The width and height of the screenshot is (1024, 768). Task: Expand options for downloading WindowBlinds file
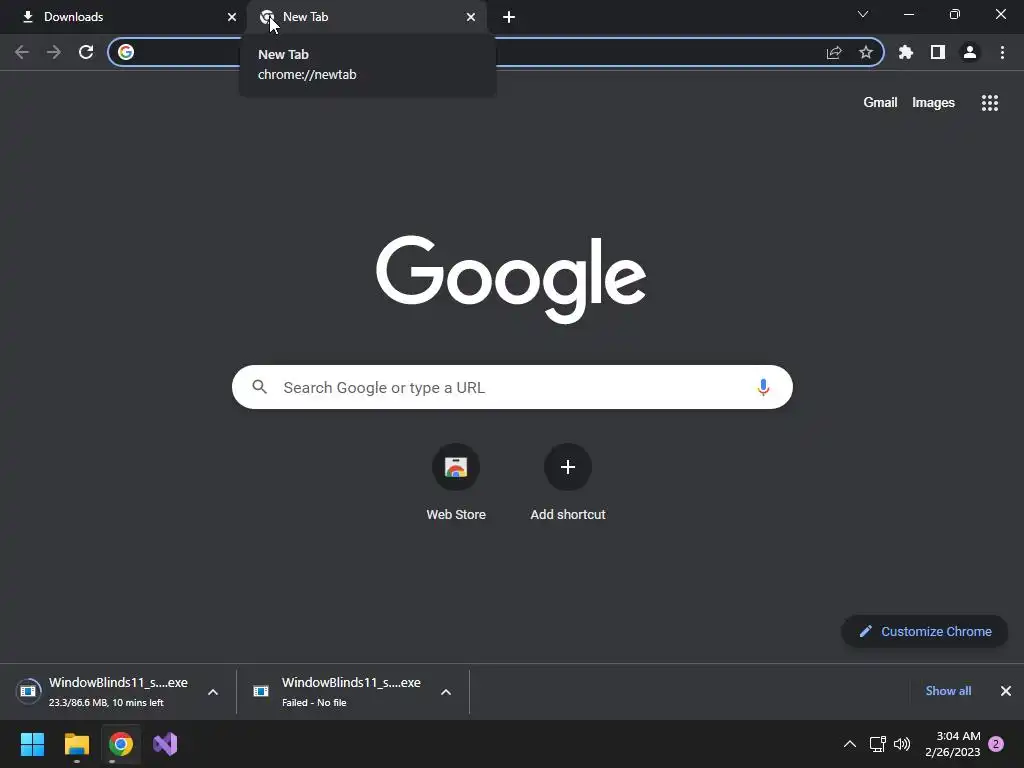213,692
